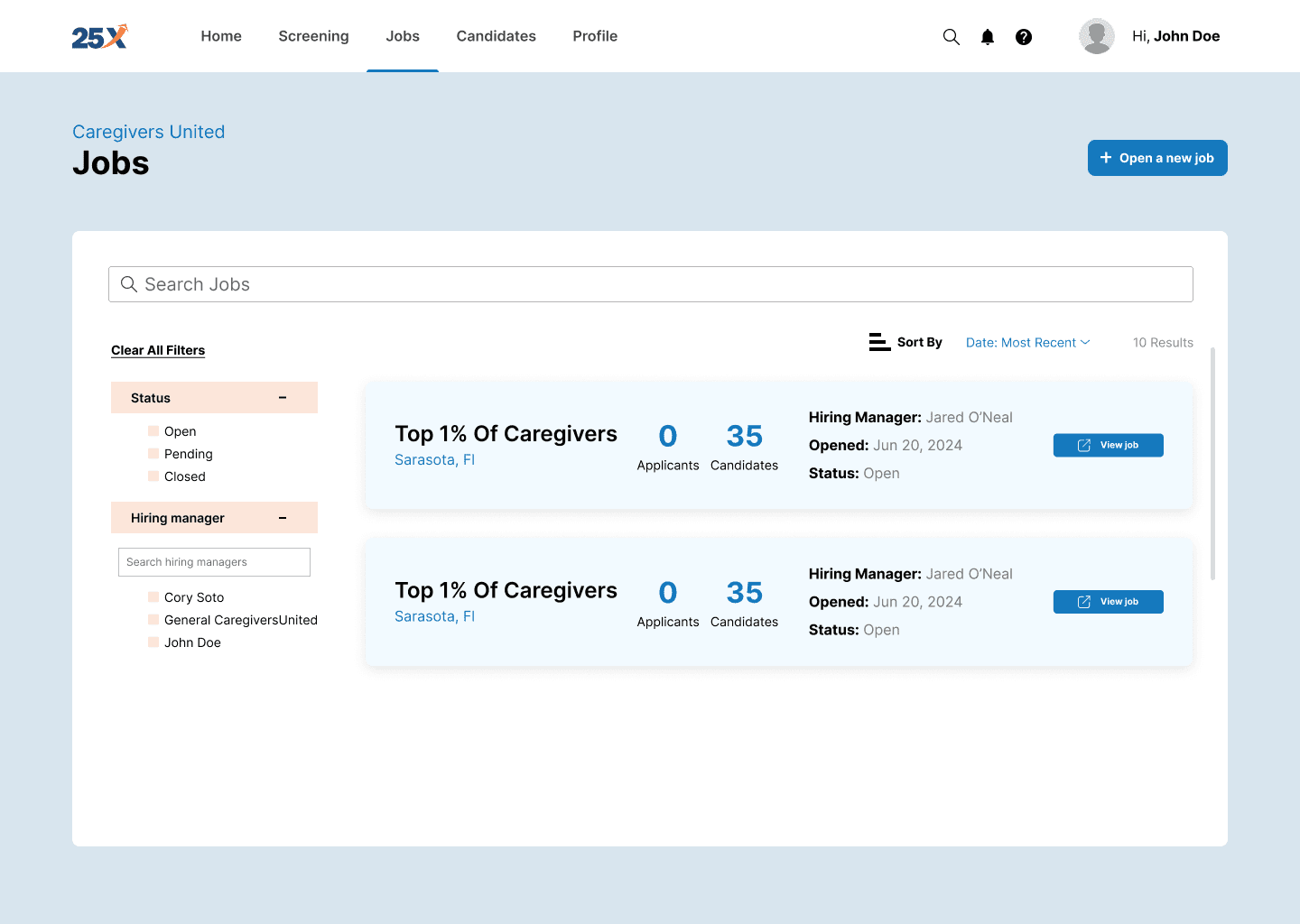
Task: Click the plus icon in Open a new job
Action: coord(1105,158)
